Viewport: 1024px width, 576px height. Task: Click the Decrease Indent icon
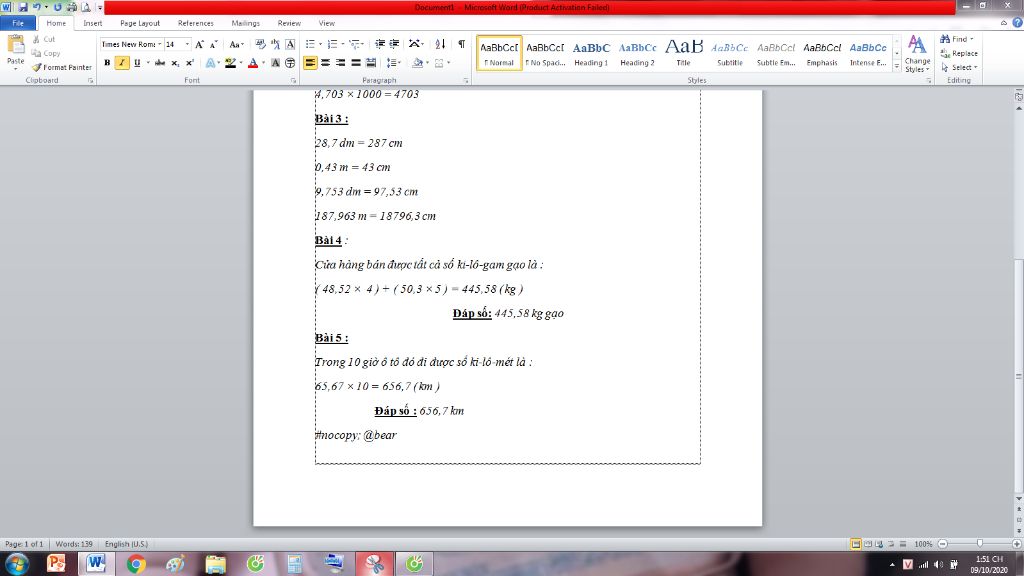380,44
